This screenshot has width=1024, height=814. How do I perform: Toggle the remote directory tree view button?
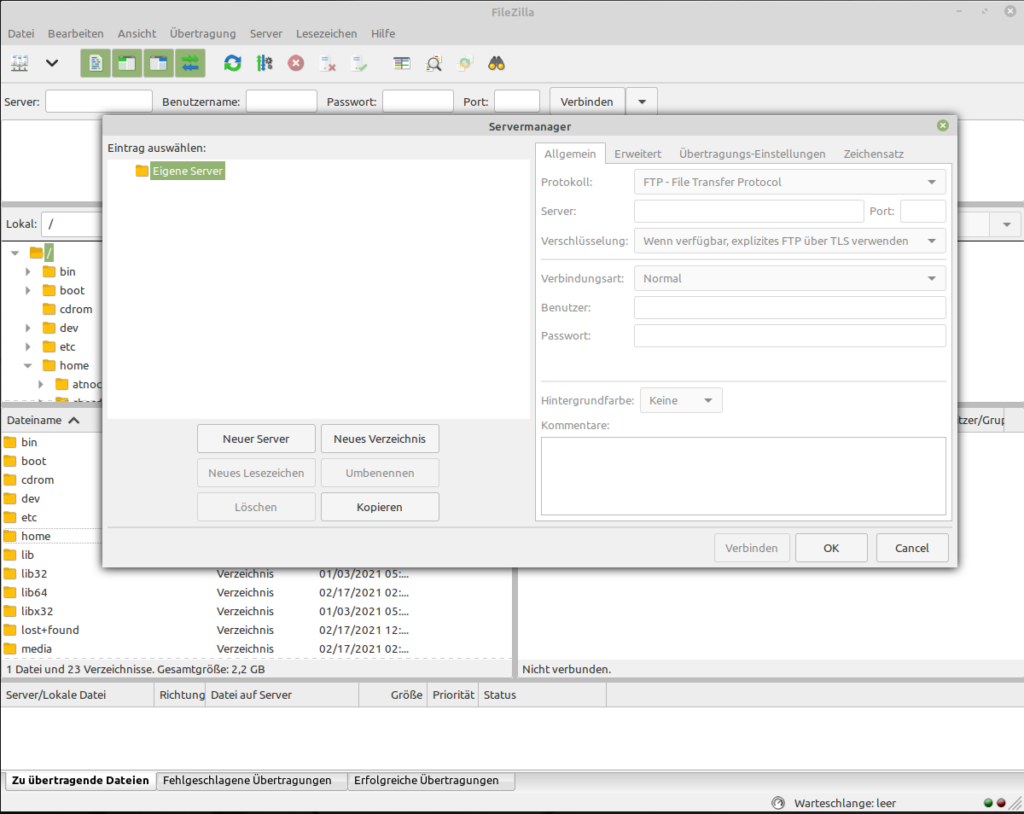(158, 63)
